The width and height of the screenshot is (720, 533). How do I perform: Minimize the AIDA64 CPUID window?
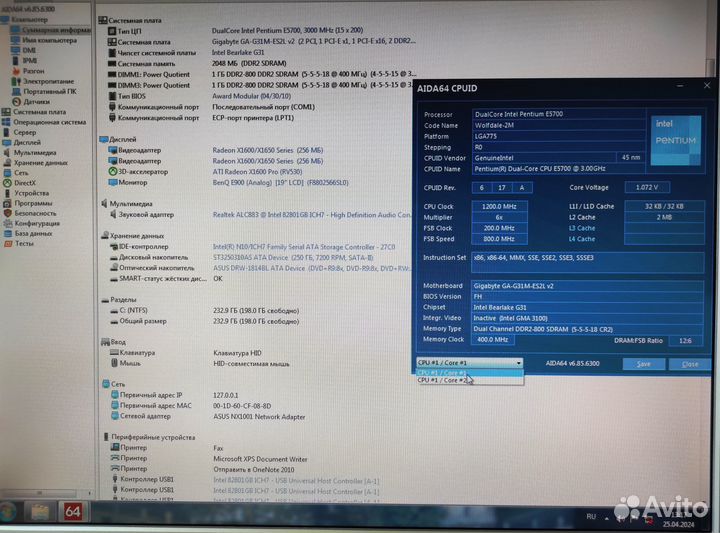tap(680, 86)
